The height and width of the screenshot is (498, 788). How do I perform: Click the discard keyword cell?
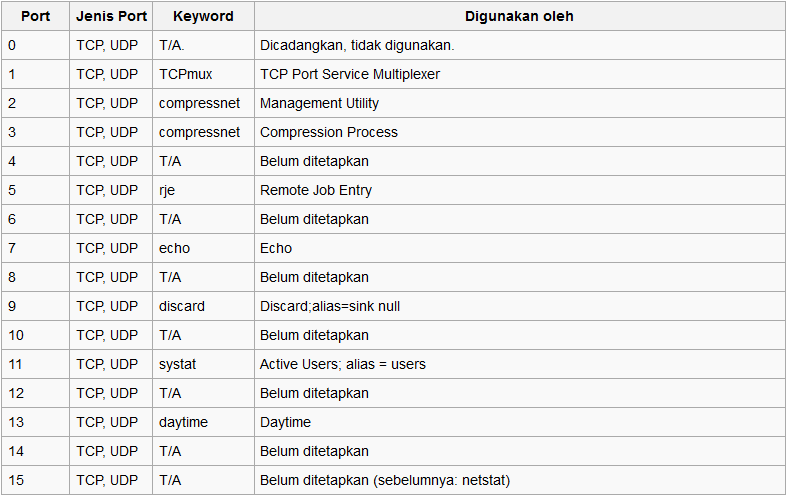coord(181,306)
